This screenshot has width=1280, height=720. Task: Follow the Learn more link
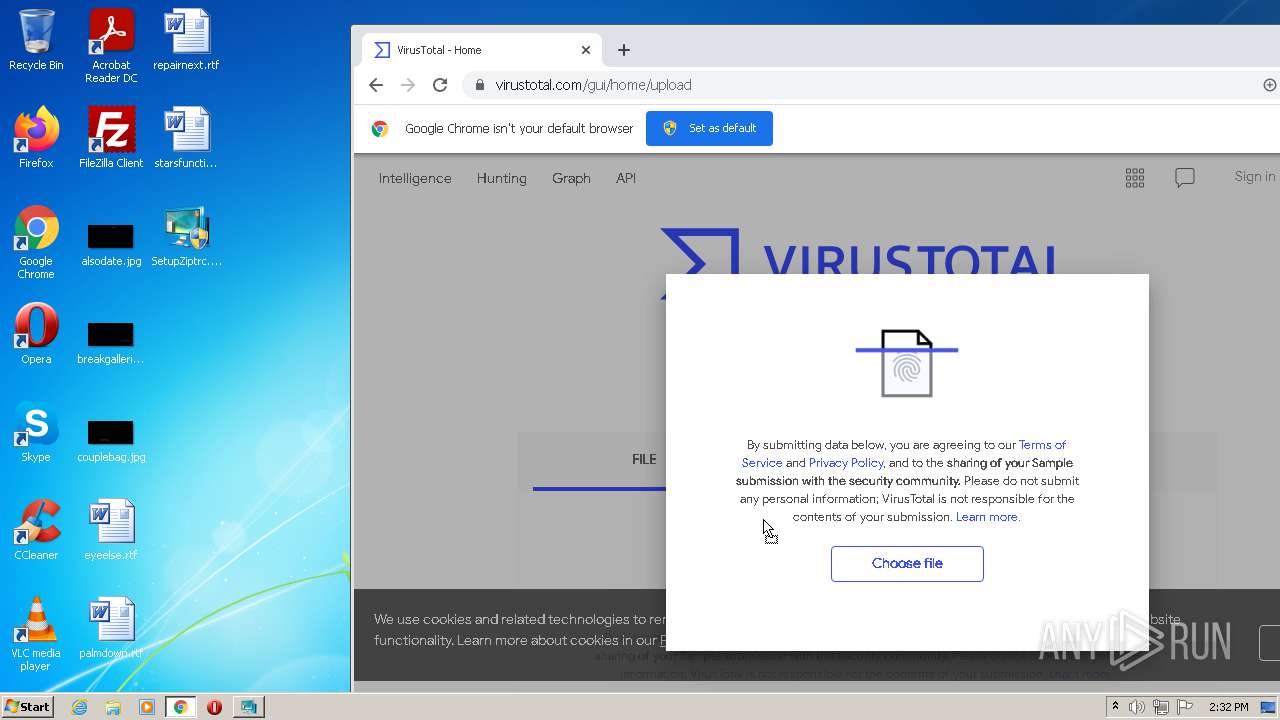(988, 517)
